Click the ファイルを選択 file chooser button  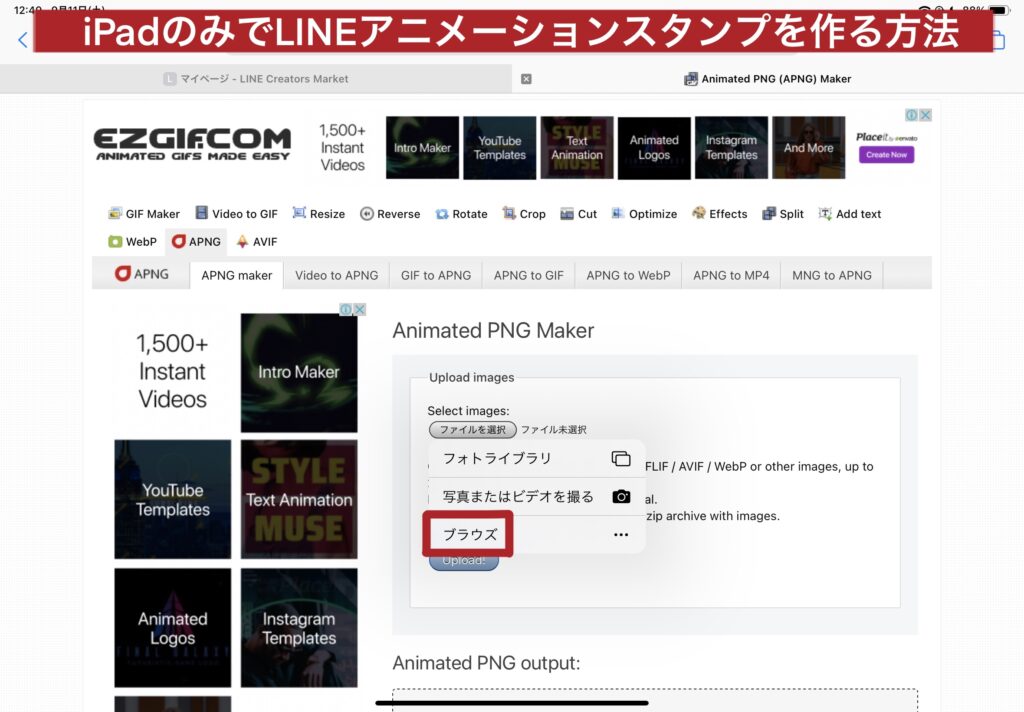(473, 430)
